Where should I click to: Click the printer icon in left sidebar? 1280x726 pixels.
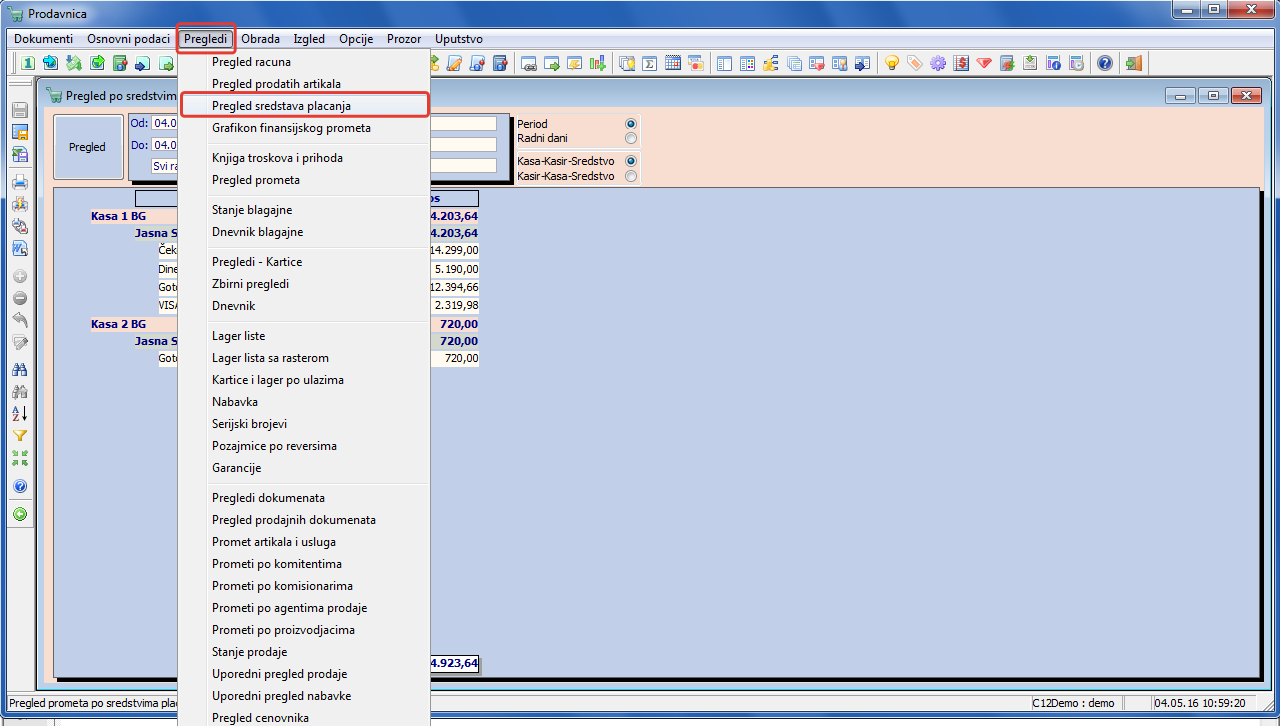pos(19,182)
